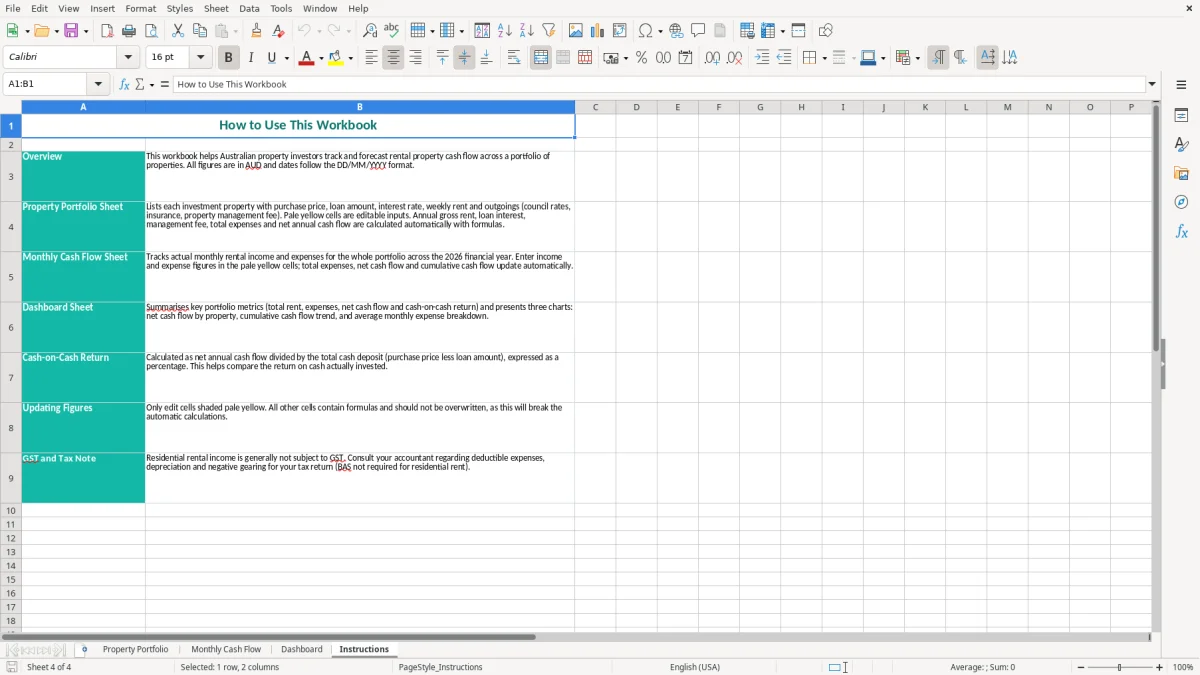Click the Formula equals button
The height and width of the screenshot is (675, 1200).
(165, 85)
